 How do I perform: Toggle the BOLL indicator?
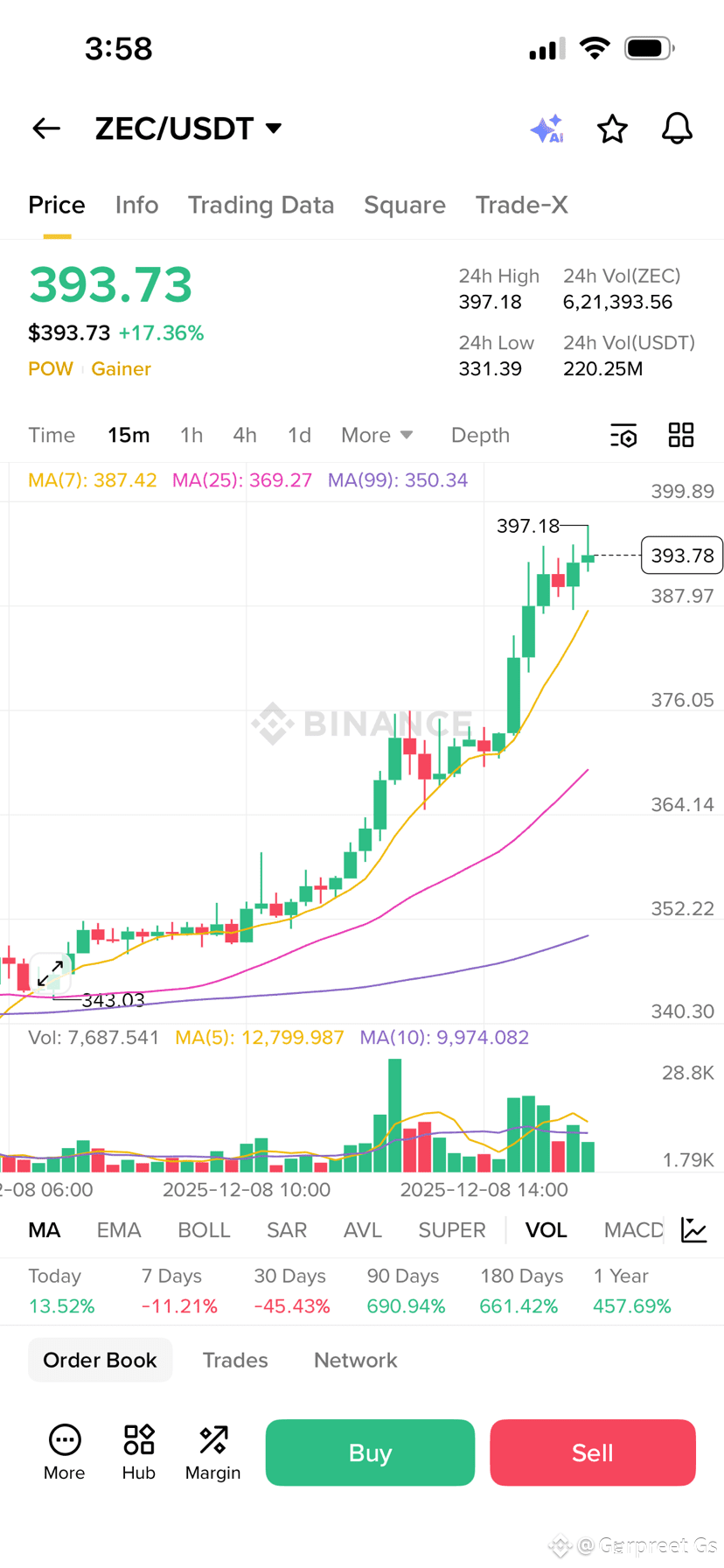(x=204, y=1230)
